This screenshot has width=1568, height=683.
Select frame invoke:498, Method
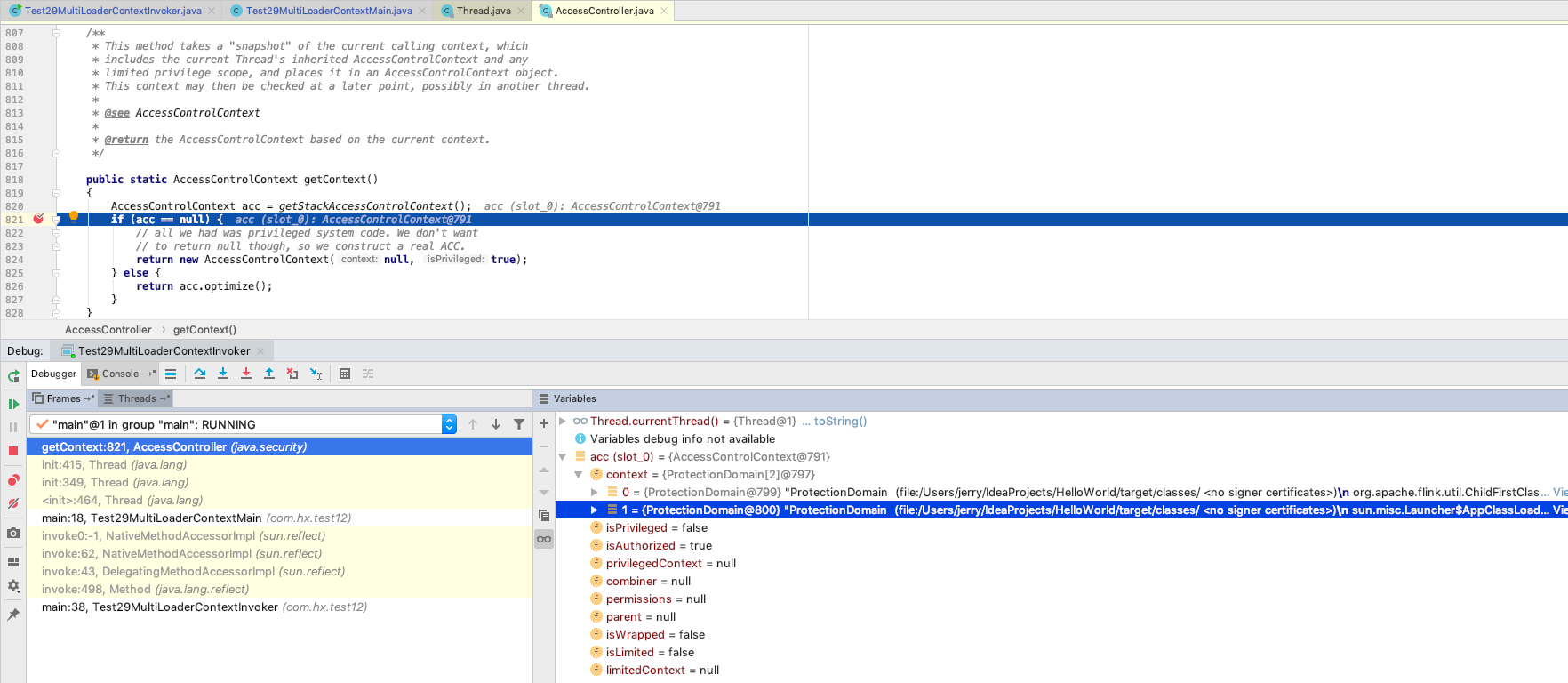[279, 589]
